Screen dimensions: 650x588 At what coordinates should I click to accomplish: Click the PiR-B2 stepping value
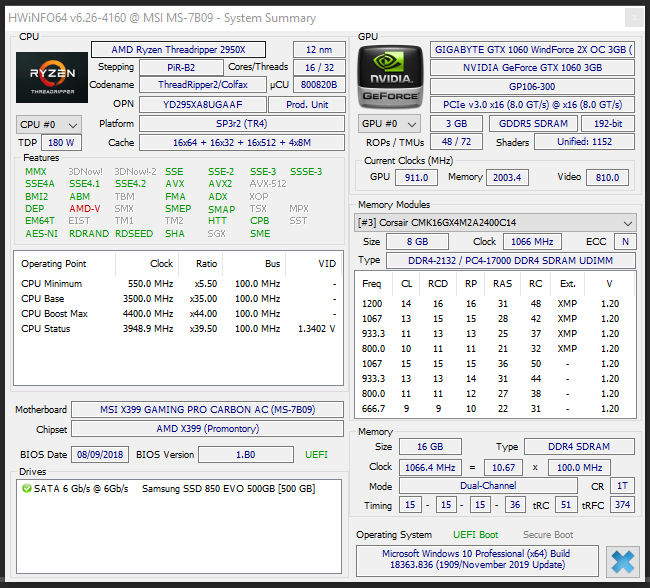pos(181,68)
